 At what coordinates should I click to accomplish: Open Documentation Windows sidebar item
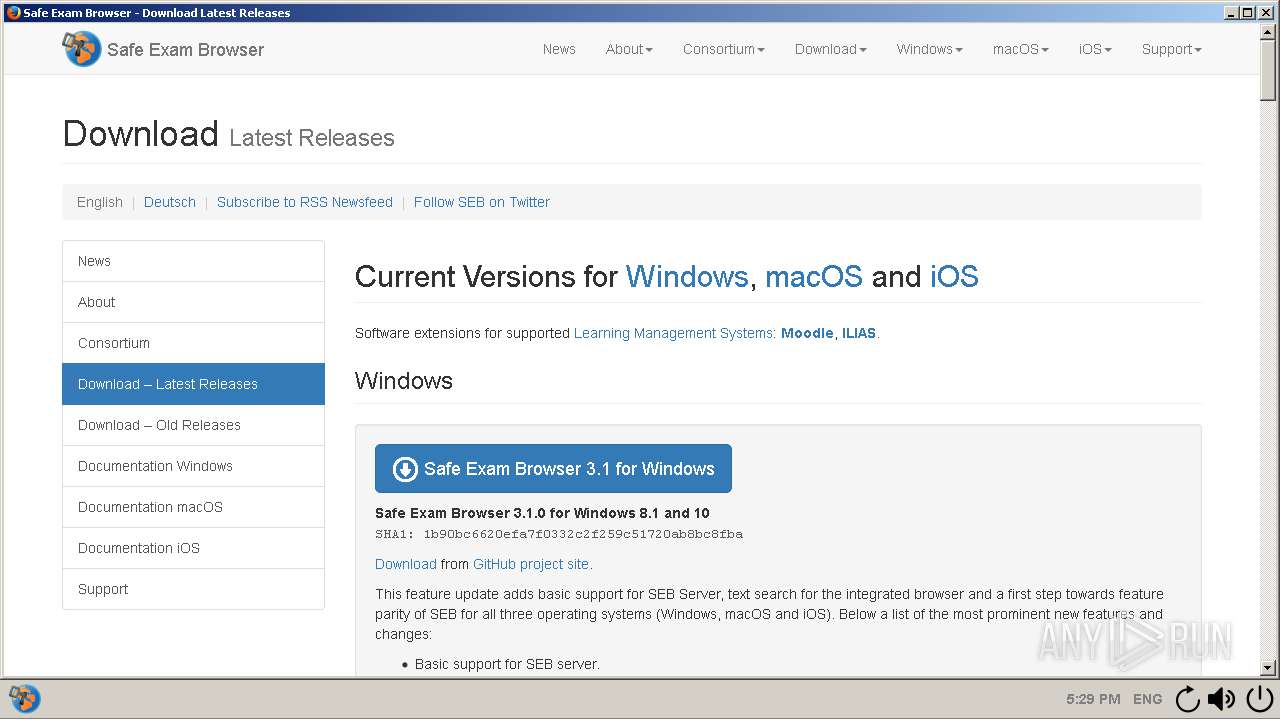pos(193,466)
